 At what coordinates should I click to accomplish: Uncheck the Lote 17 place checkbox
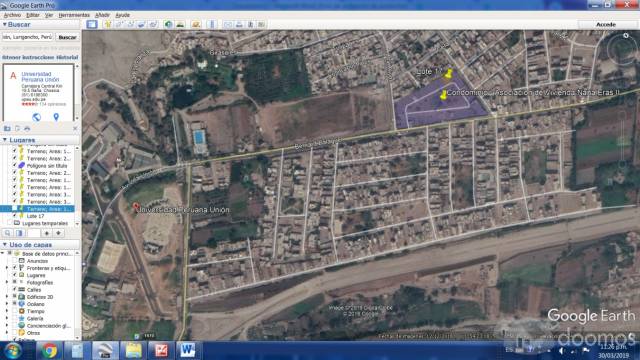[15, 216]
